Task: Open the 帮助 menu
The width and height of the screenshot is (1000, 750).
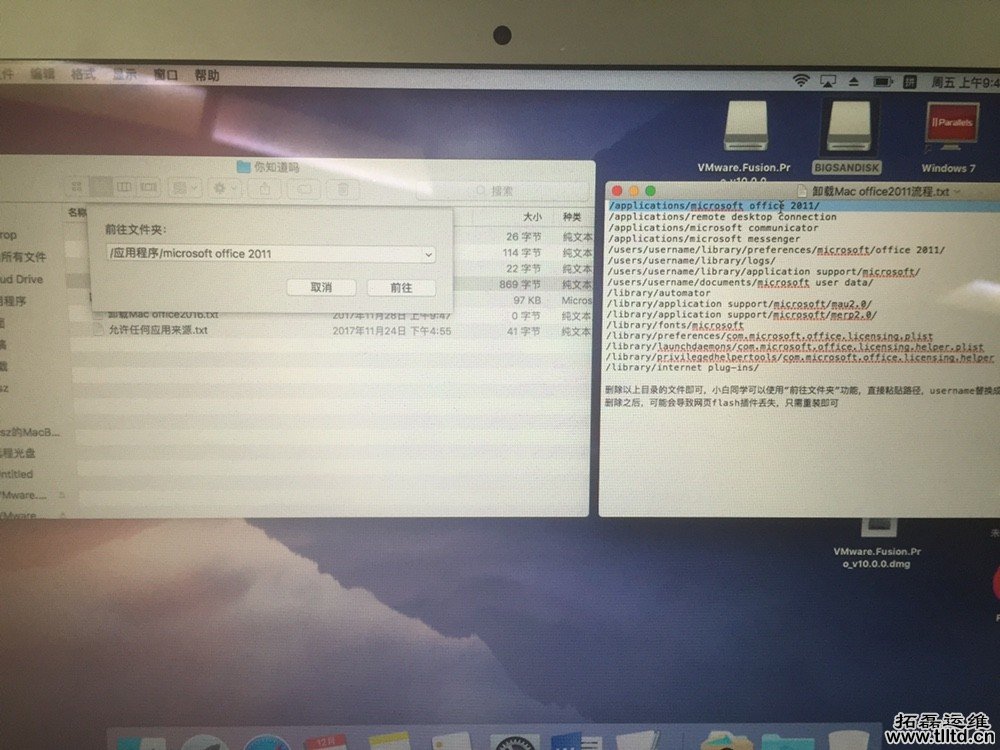Action: click(207, 75)
